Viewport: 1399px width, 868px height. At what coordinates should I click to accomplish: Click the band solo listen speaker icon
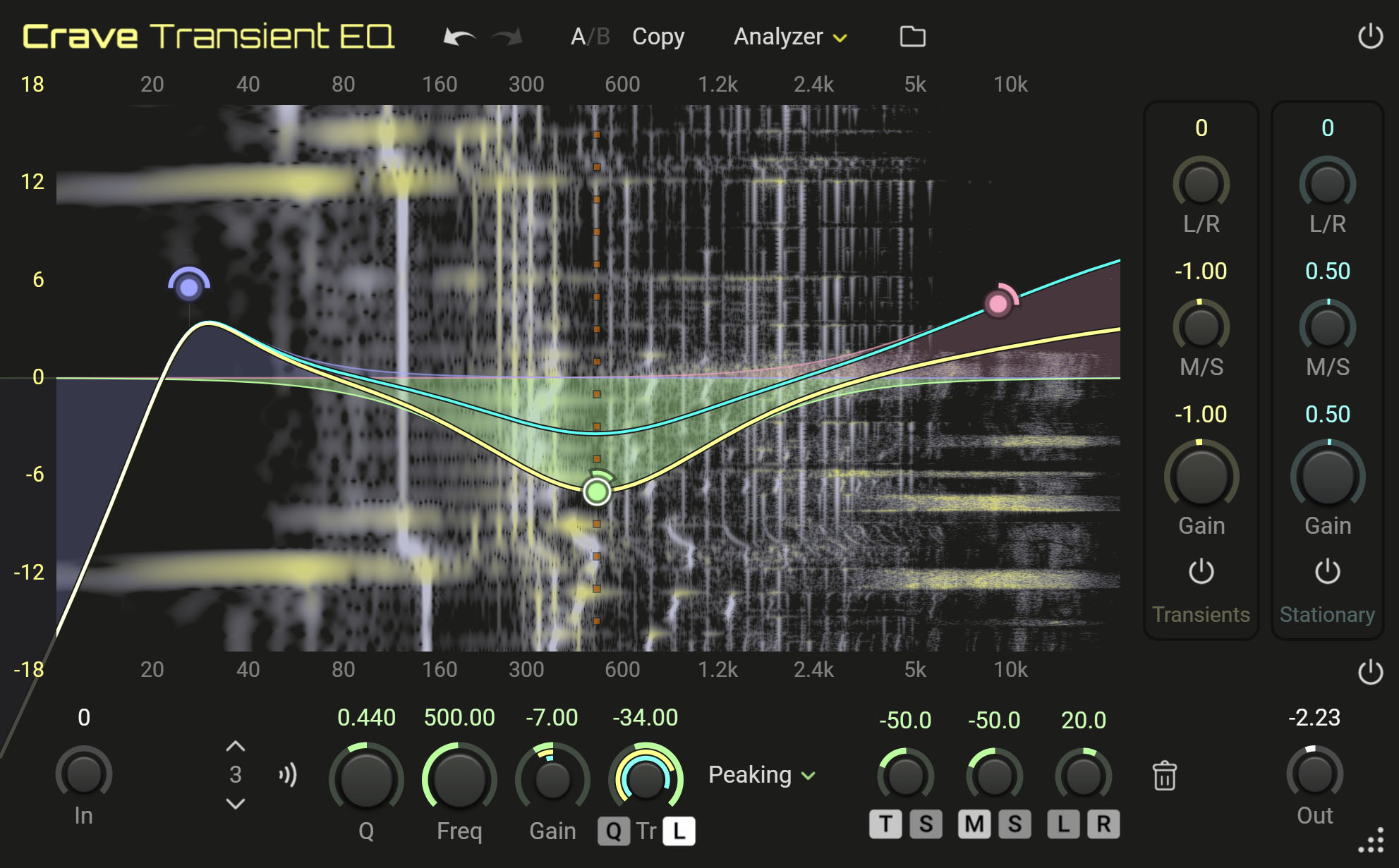288,775
